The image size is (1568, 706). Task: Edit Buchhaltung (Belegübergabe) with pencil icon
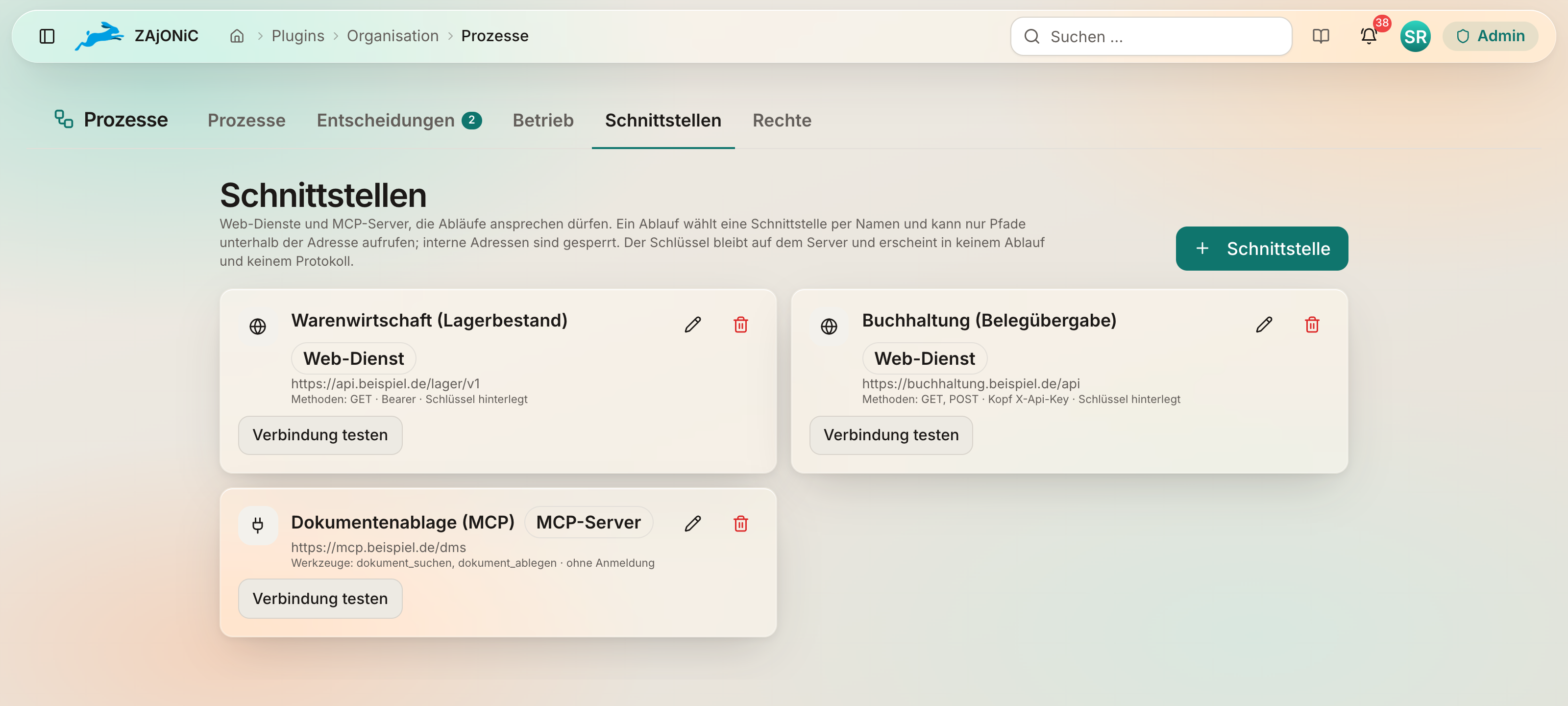click(x=1264, y=325)
